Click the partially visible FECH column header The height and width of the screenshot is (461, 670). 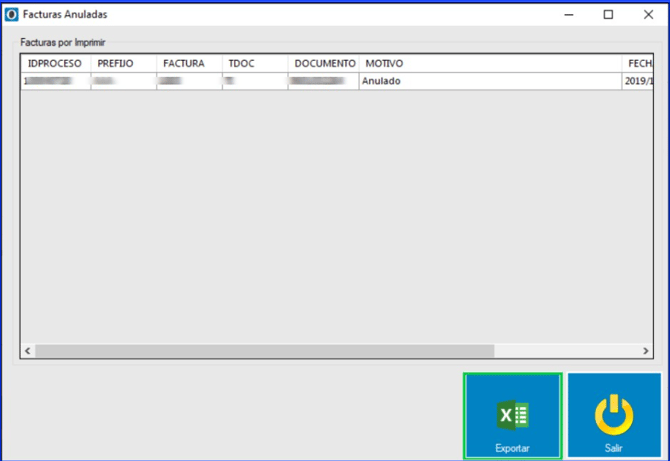point(638,63)
